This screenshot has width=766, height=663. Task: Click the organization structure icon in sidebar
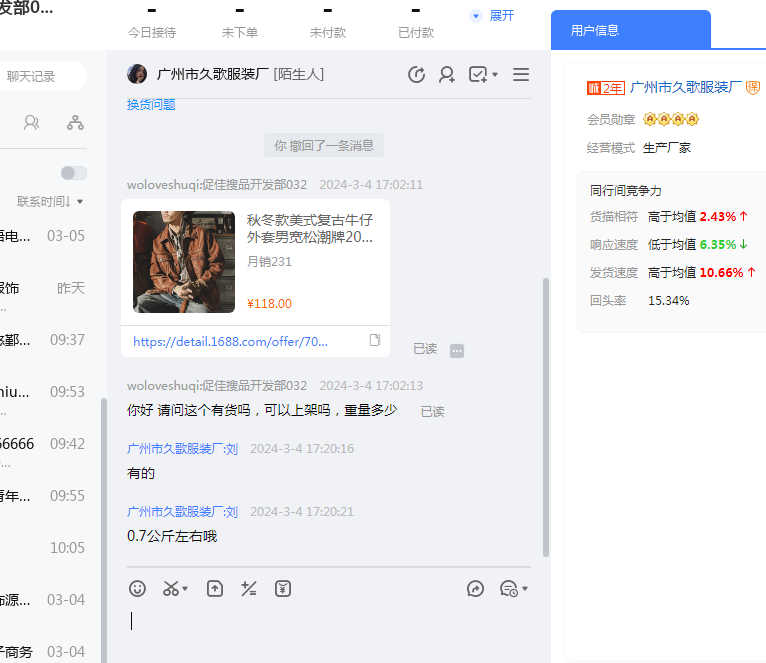coord(75,123)
